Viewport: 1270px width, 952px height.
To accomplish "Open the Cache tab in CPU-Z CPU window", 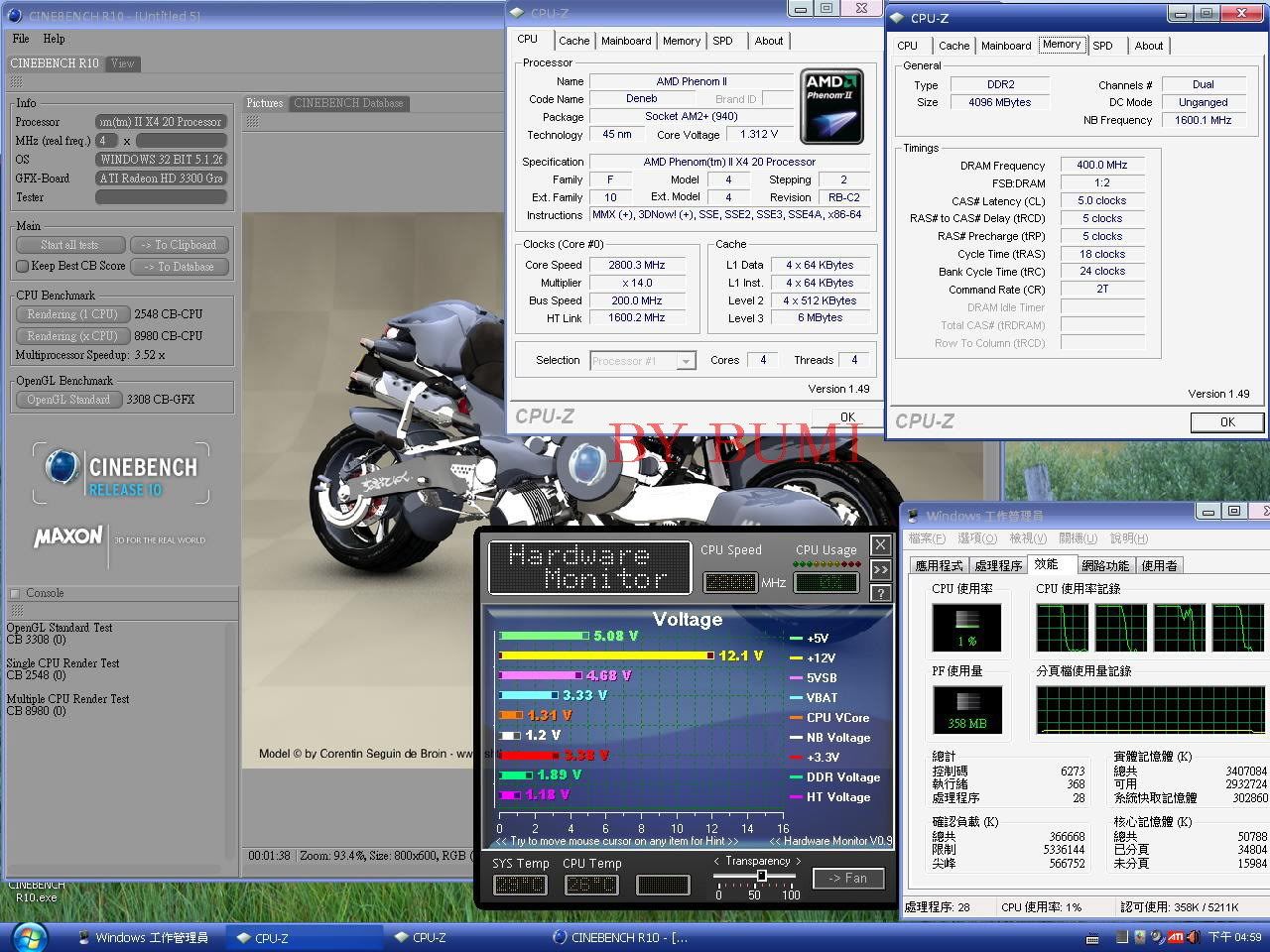I will (x=573, y=41).
